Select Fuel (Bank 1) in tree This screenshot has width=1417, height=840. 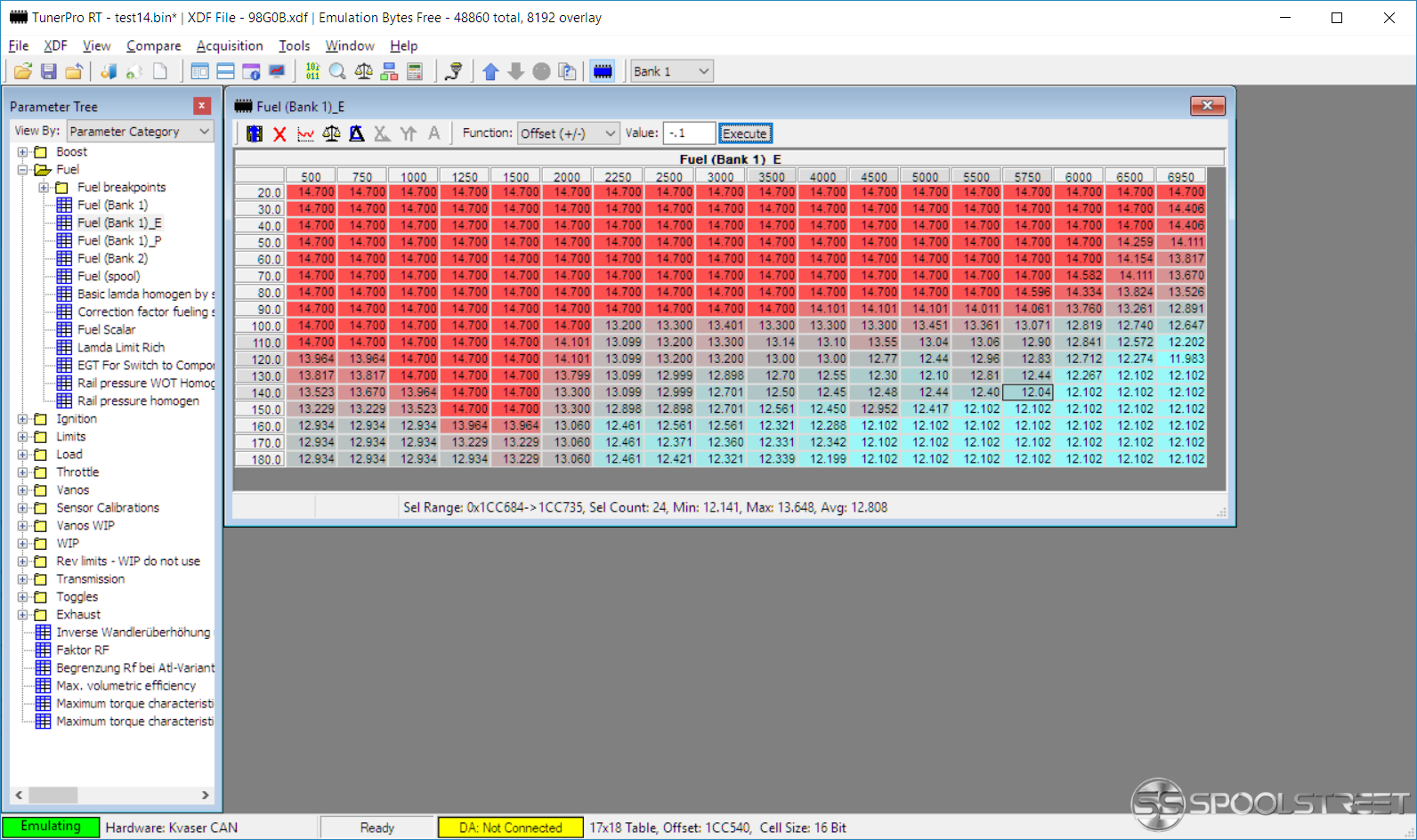pyautogui.click(x=112, y=206)
